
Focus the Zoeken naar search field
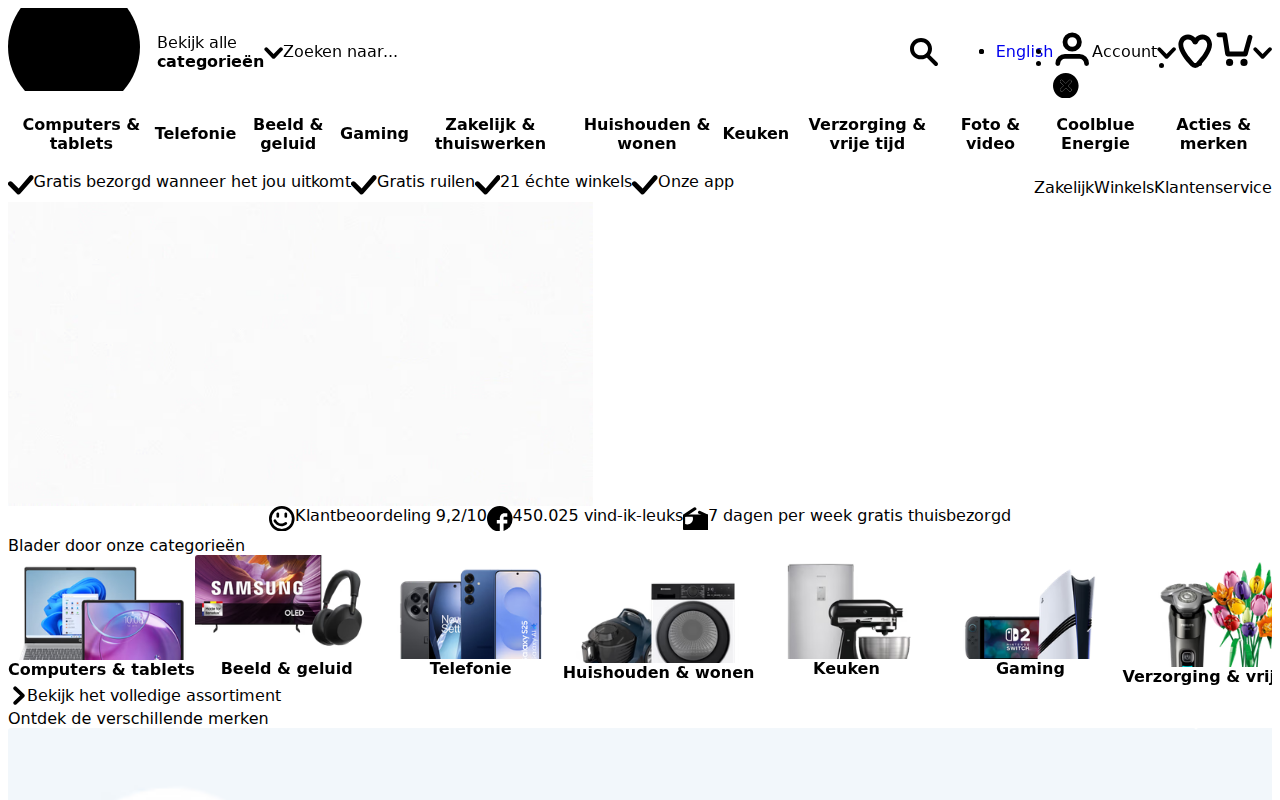pyautogui.click(x=590, y=52)
